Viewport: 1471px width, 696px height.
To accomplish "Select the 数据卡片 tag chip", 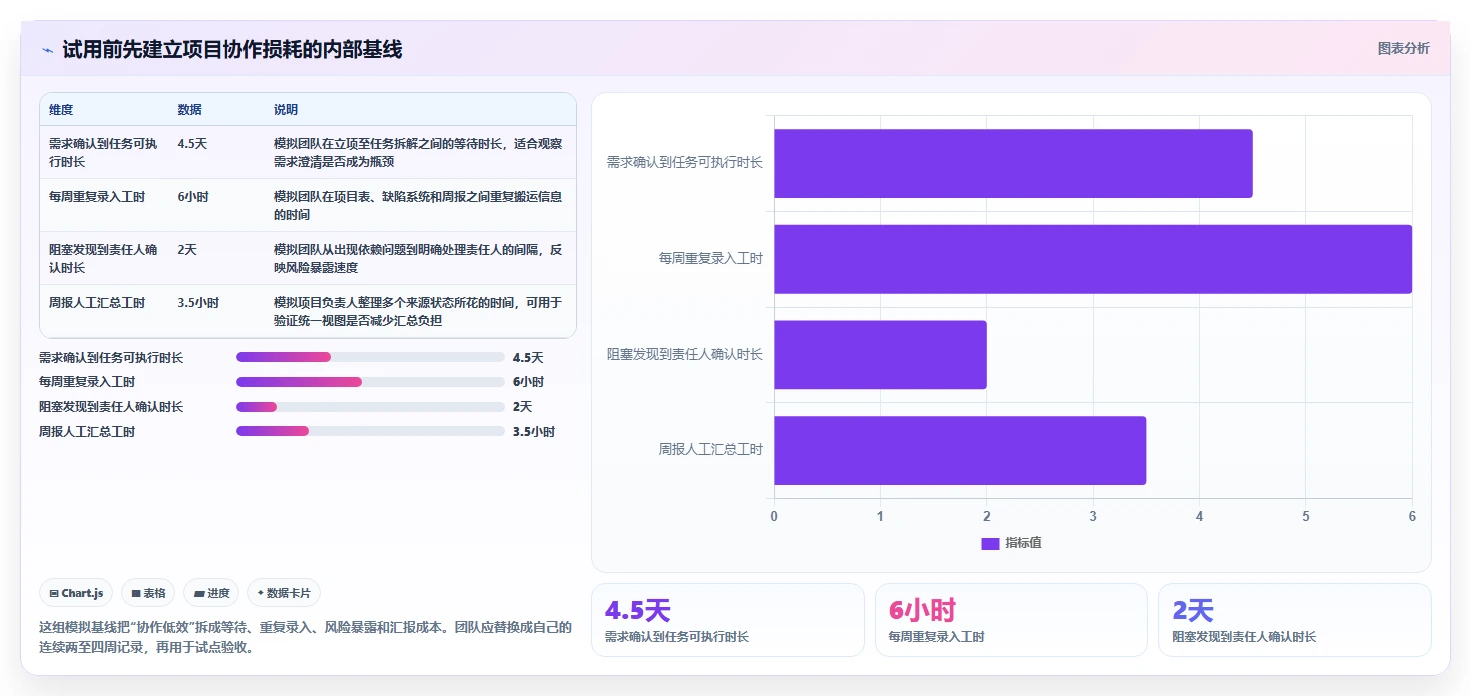I will [x=284, y=593].
